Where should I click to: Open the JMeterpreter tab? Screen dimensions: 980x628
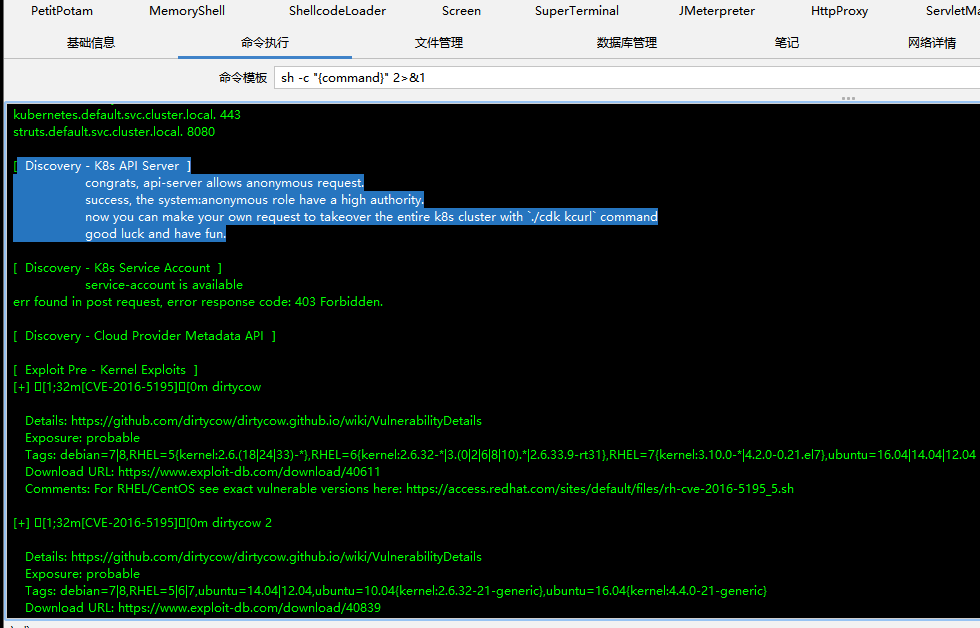pyautogui.click(x=716, y=11)
